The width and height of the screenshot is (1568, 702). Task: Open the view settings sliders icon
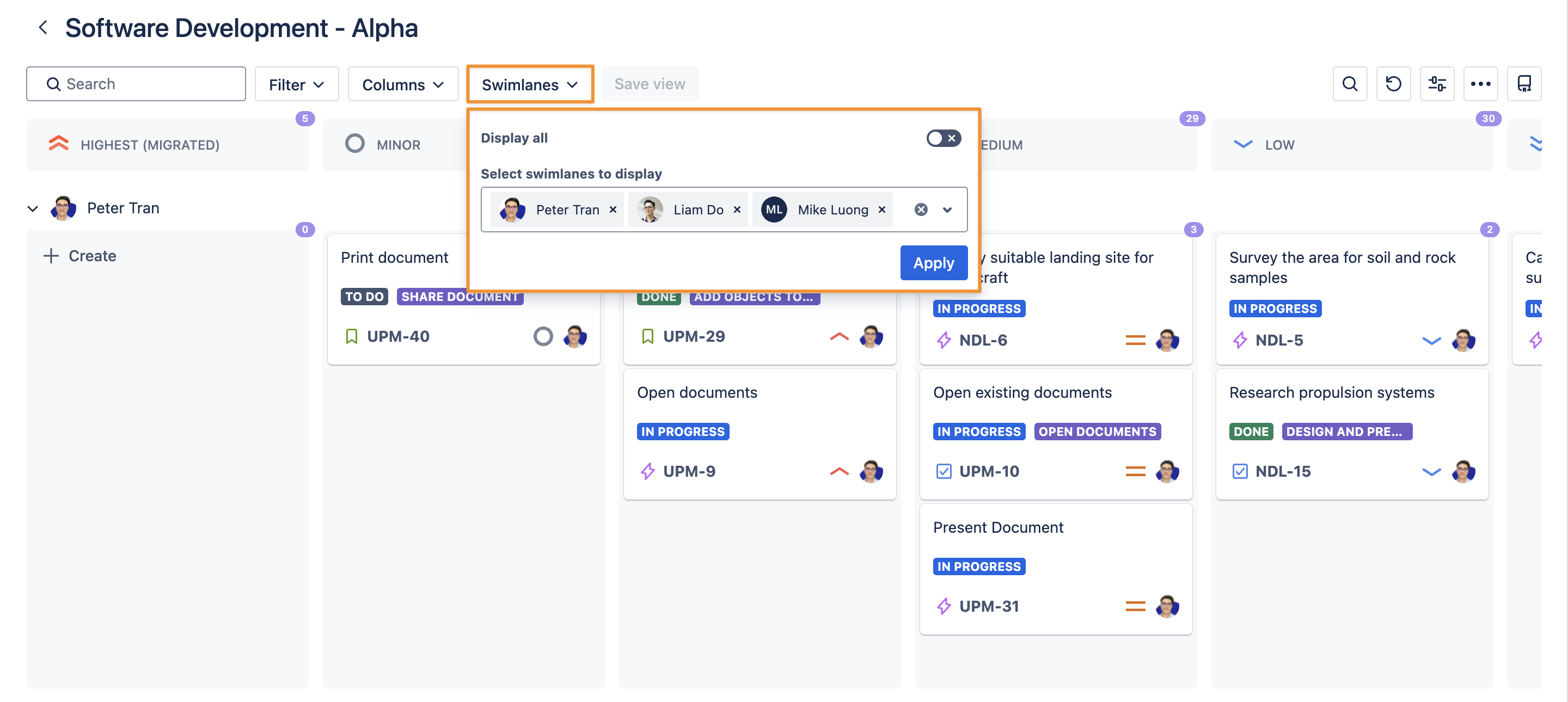1437,84
